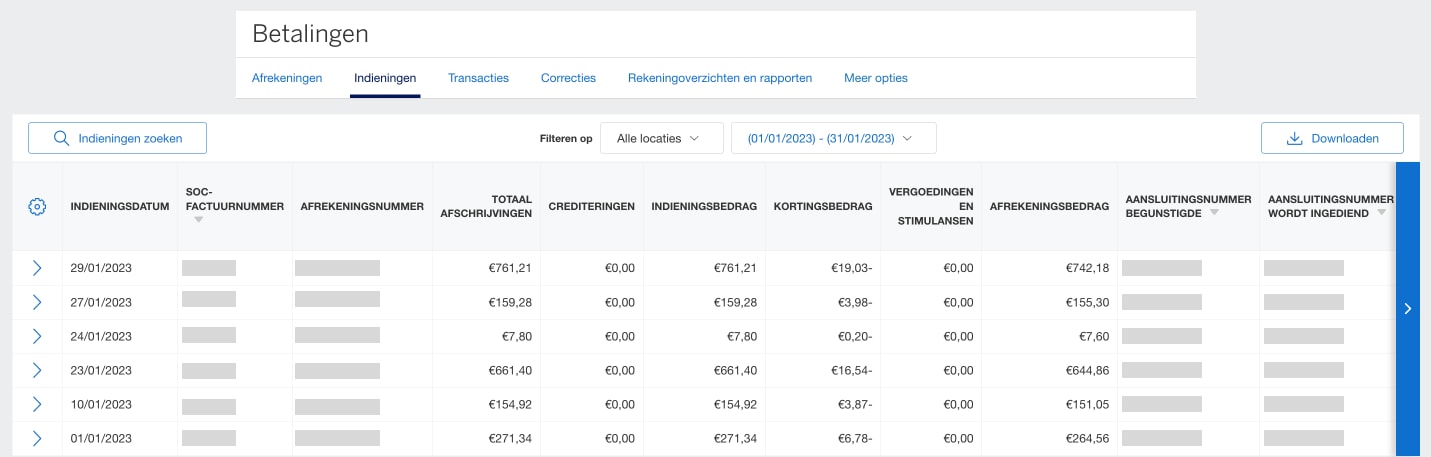The width and height of the screenshot is (1431, 457).
Task: Click discount amount €0,20-
Action: 856,336
